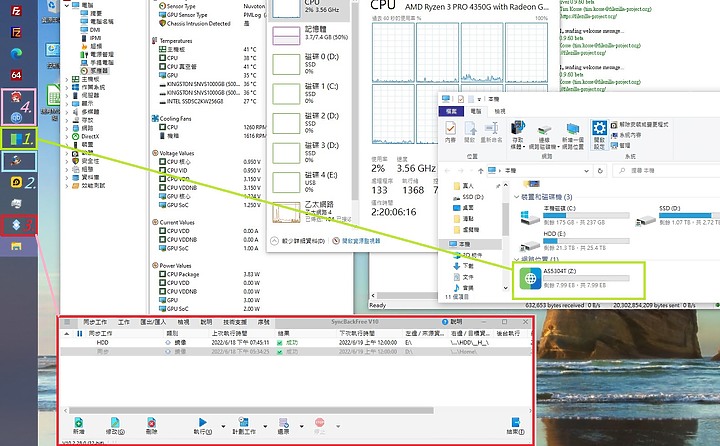
Task: Click the 還原 restore icon in SyncBackFree
Action: (283, 425)
